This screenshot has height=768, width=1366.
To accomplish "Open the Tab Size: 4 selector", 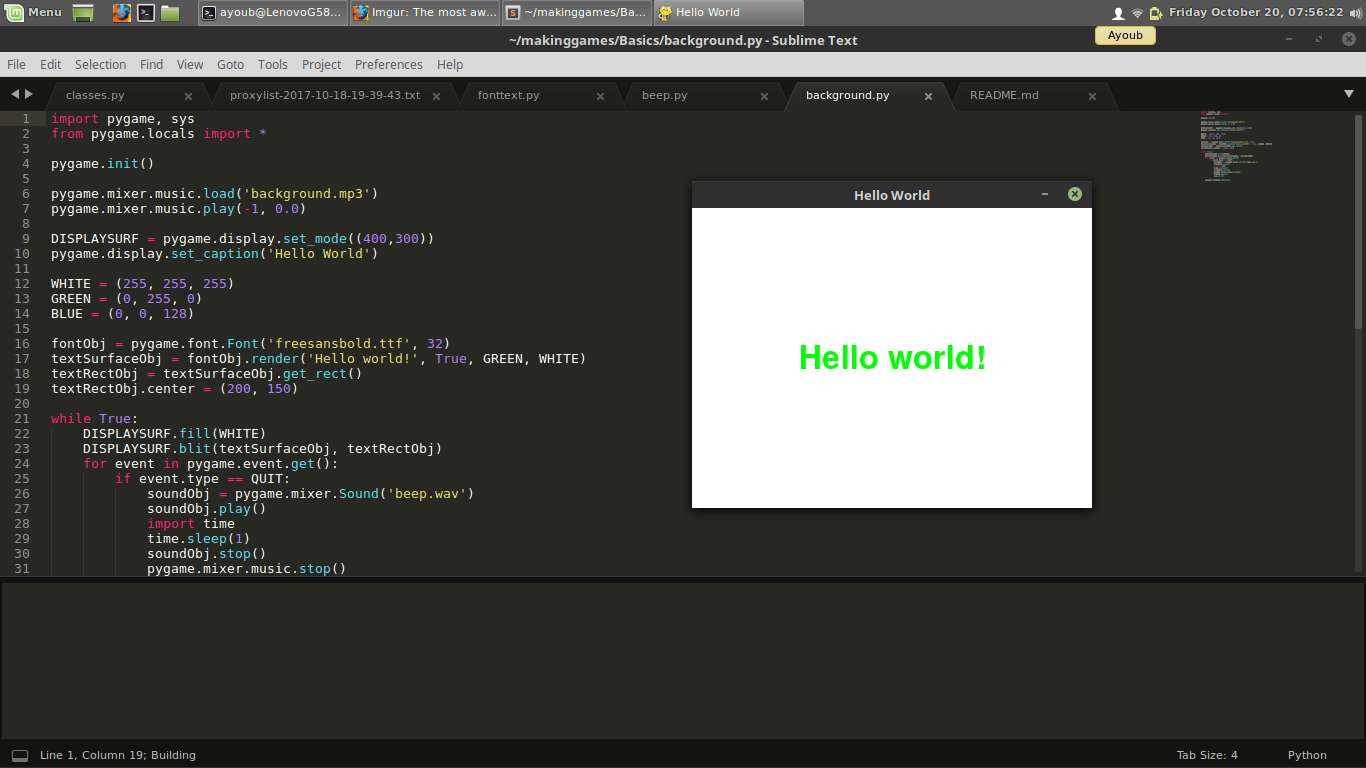I will pos(1207,755).
